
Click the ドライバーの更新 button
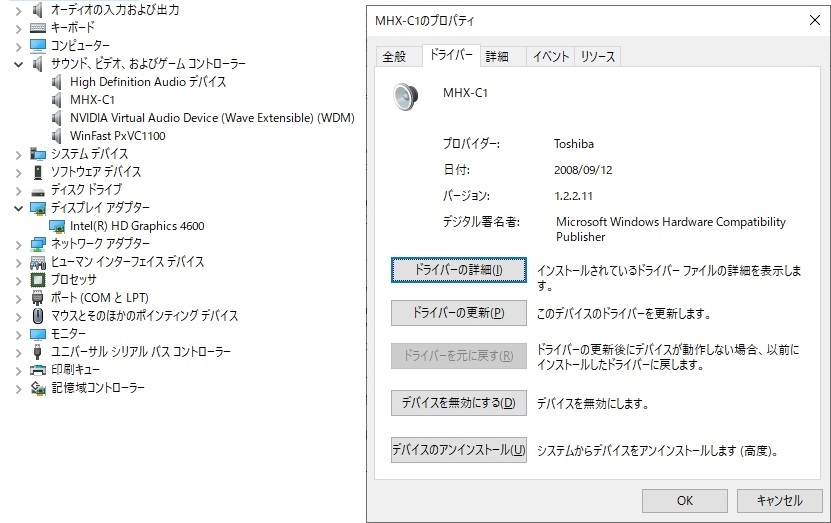point(458,313)
